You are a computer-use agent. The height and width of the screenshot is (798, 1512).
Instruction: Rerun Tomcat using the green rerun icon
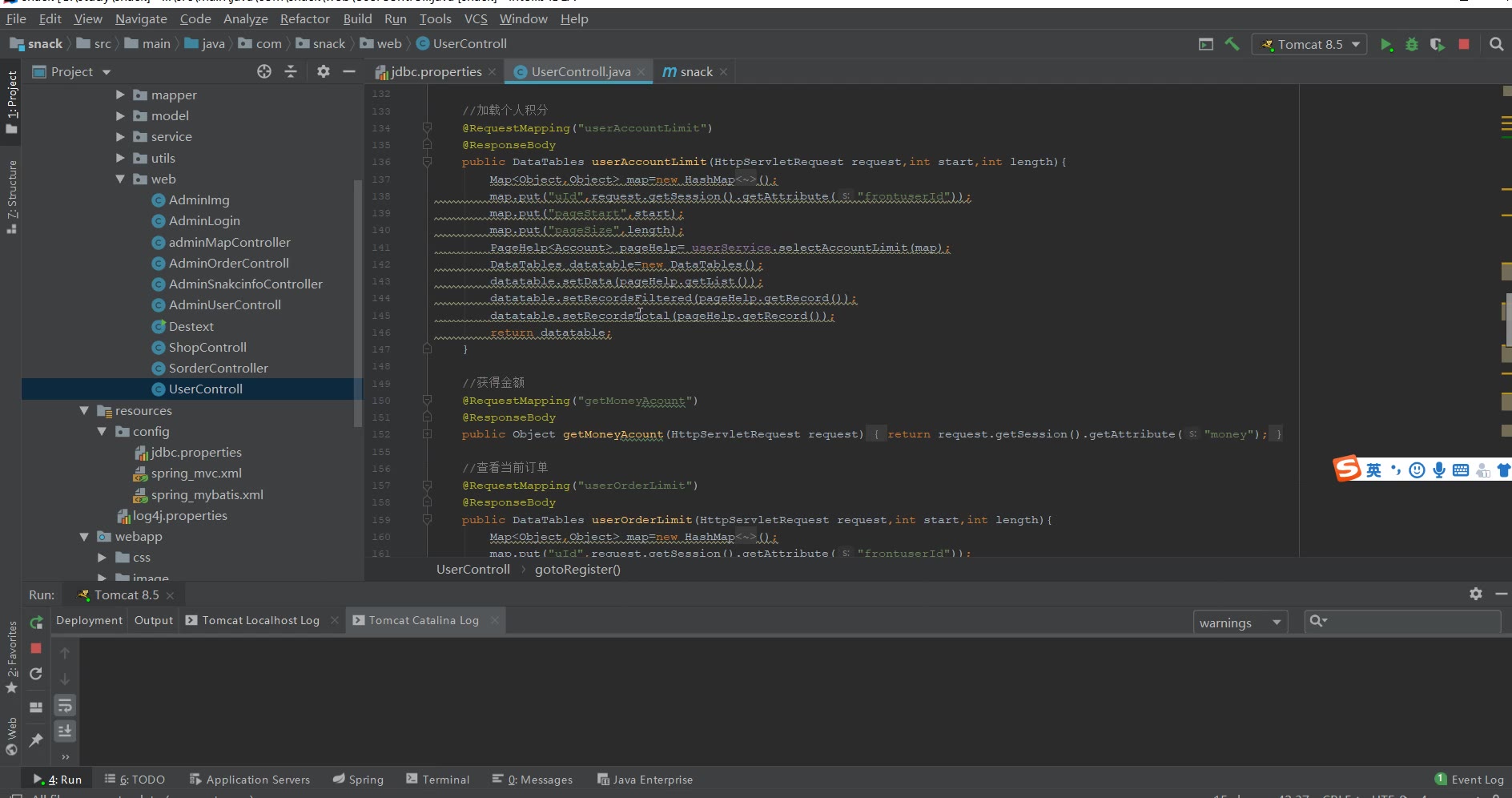point(36,623)
